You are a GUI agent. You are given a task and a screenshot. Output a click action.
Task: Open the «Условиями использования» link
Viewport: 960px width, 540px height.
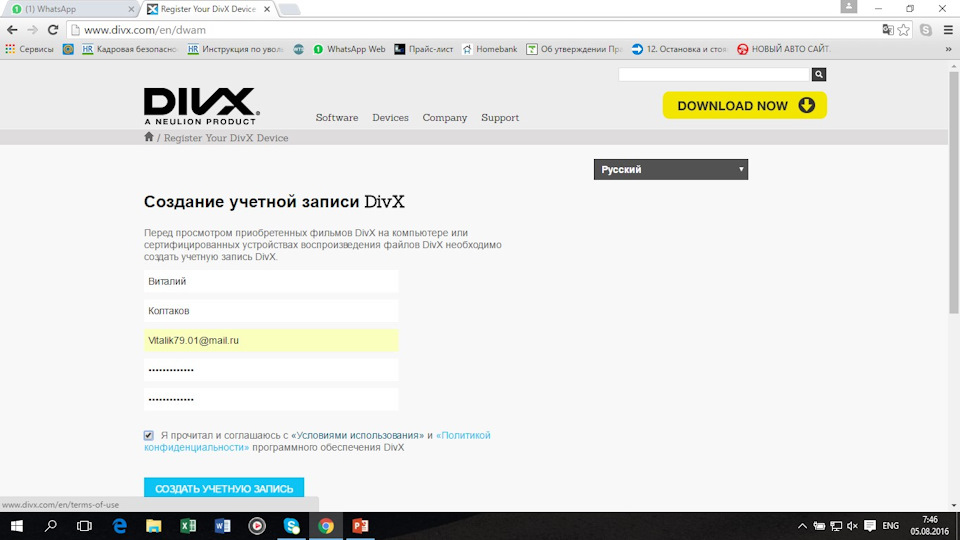pyautogui.click(x=357, y=435)
